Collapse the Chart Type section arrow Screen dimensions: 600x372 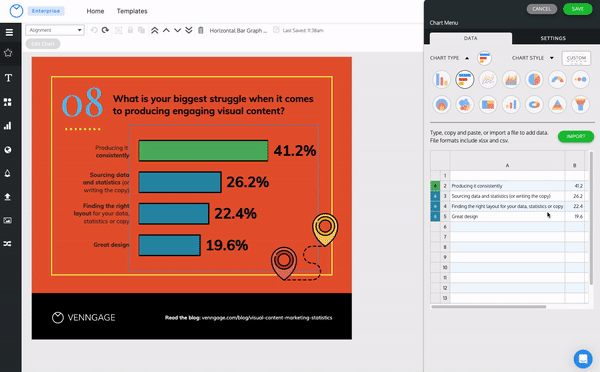click(467, 58)
